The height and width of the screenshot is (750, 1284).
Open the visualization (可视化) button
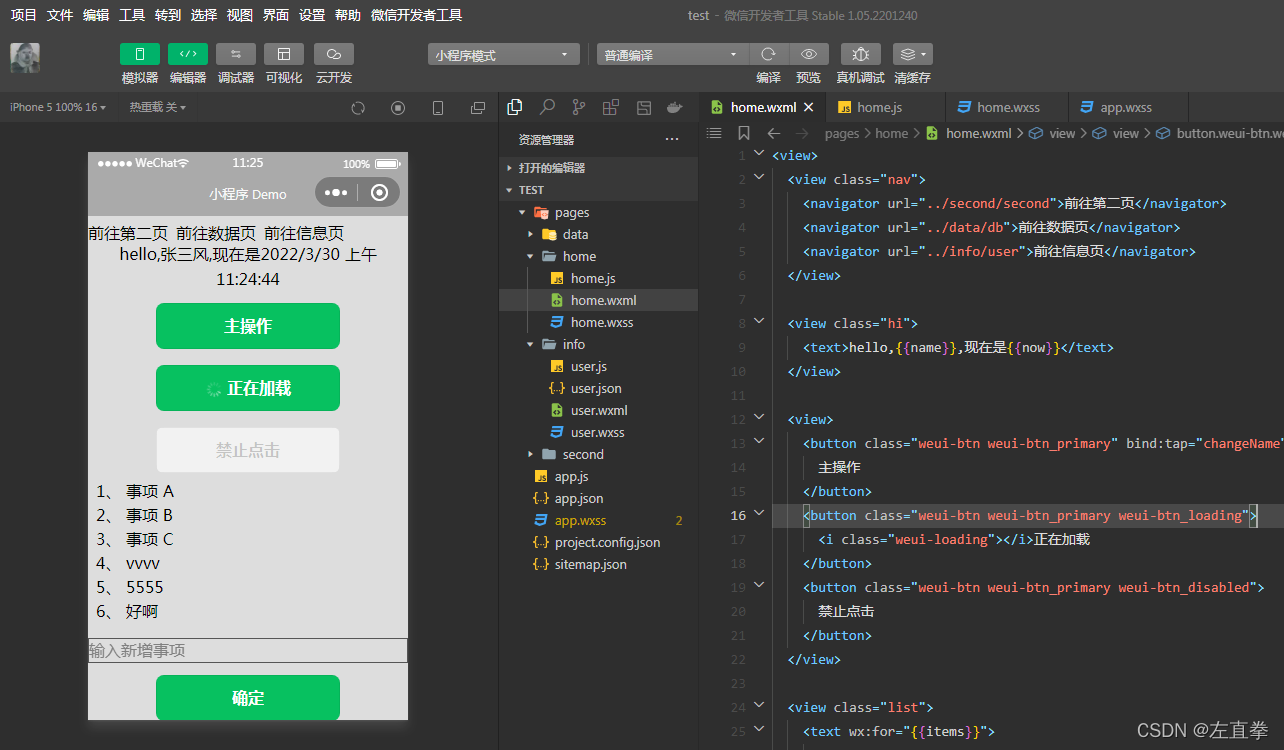pyautogui.click(x=284, y=54)
